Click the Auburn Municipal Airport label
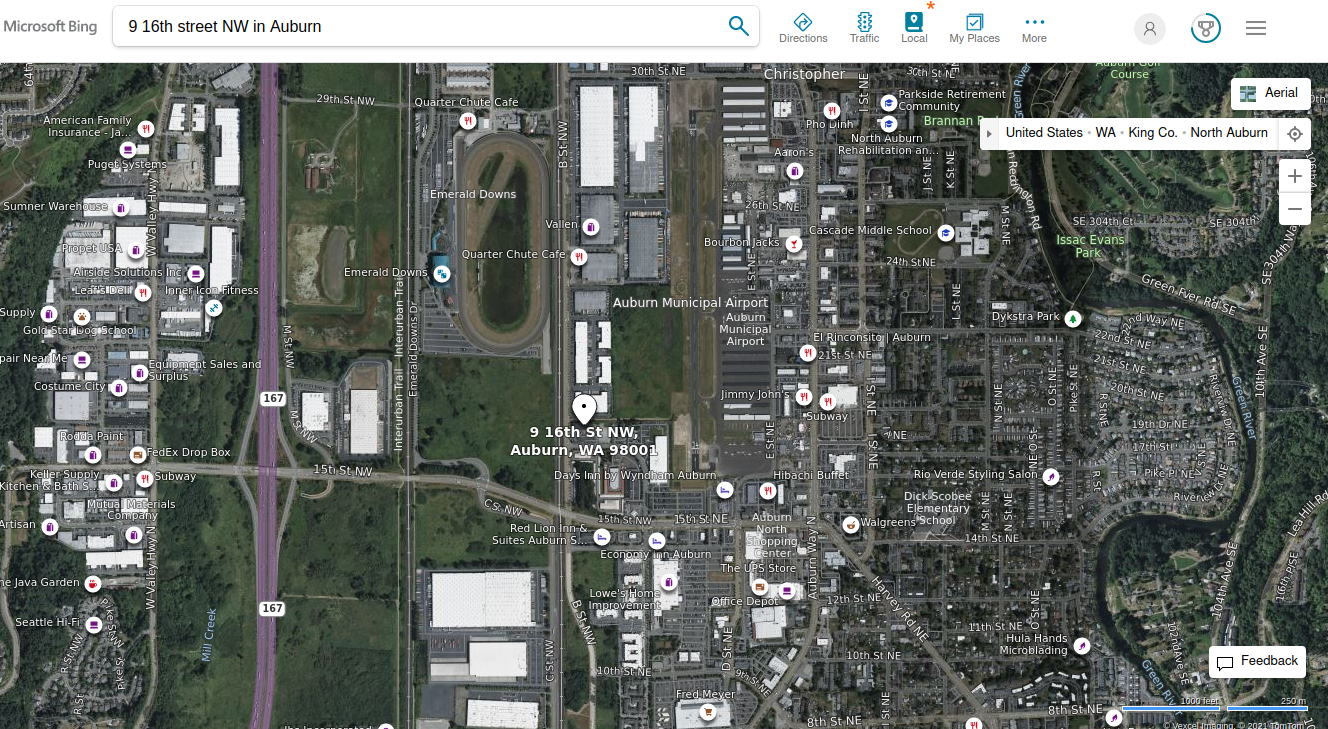The height and width of the screenshot is (729, 1328). [690, 303]
